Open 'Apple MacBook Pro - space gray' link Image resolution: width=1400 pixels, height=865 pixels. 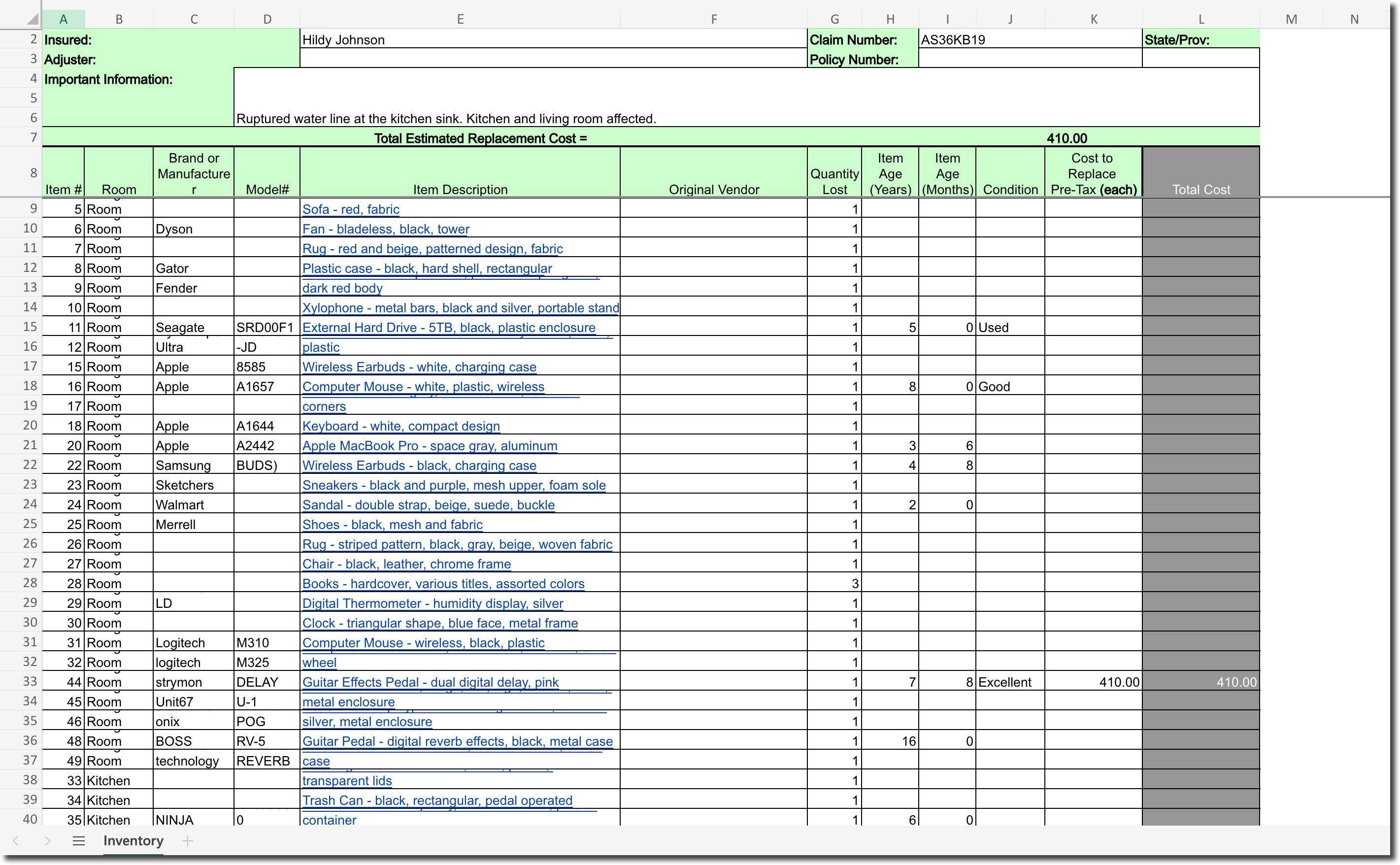[430, 446]
